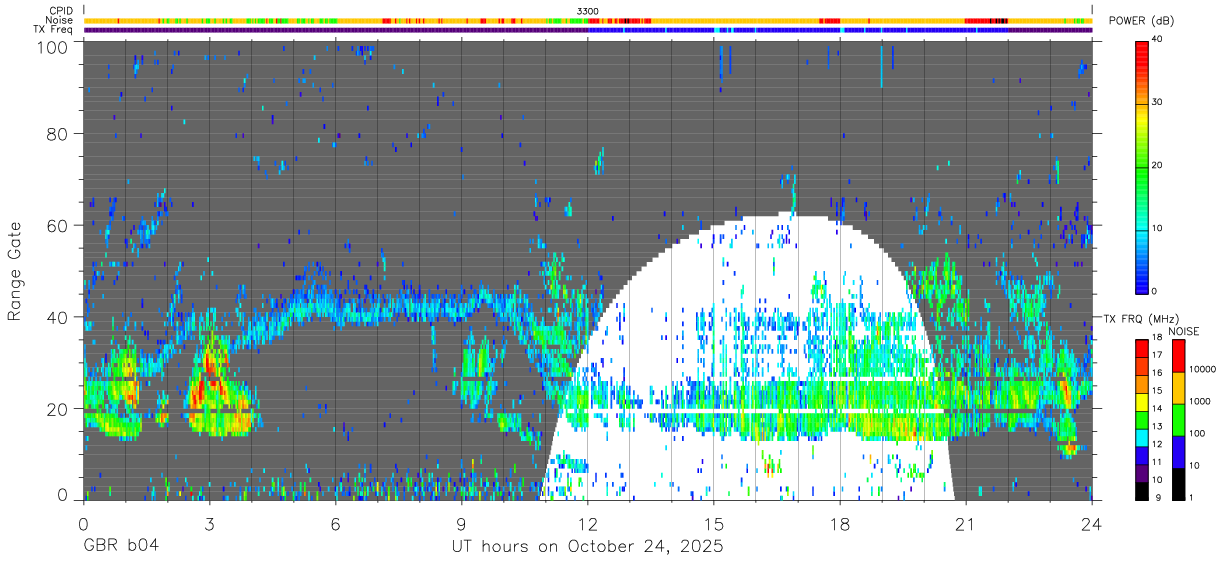Click the UT hours on October 24, 2025 title
Screen dimensions: 1228x567
click(588, 547)
